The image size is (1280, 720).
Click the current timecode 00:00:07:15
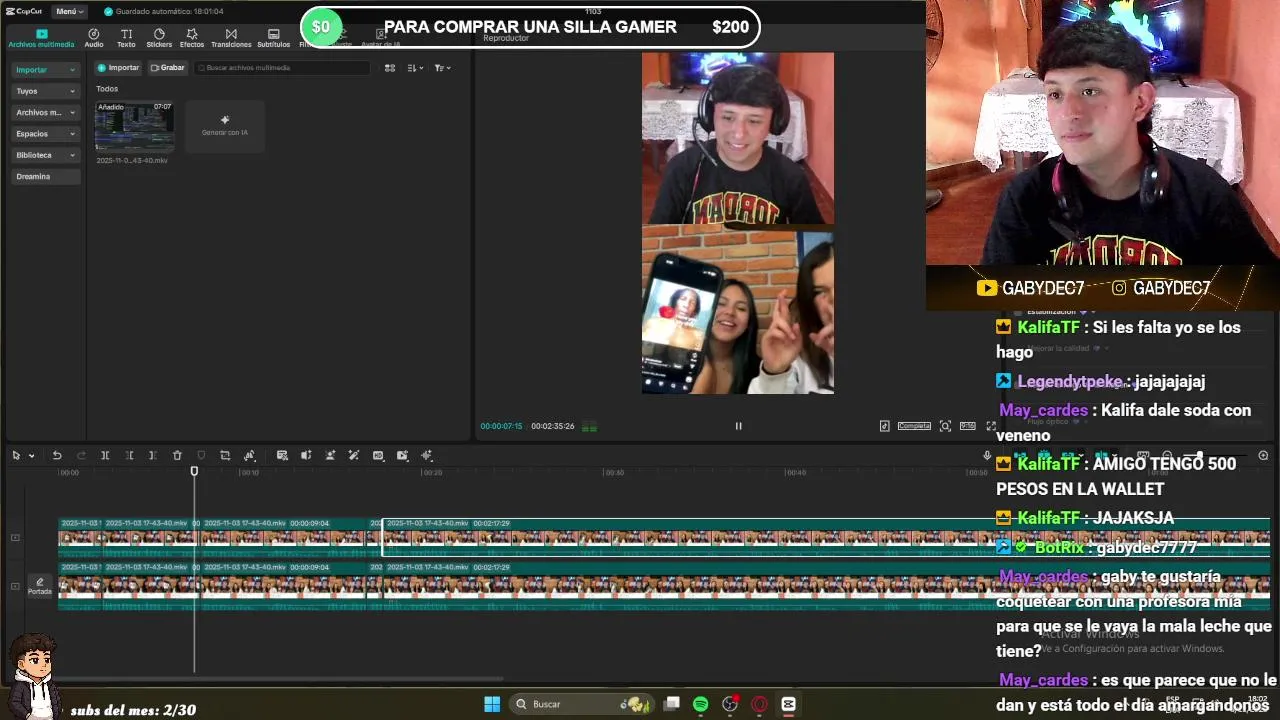coord(501,426)
